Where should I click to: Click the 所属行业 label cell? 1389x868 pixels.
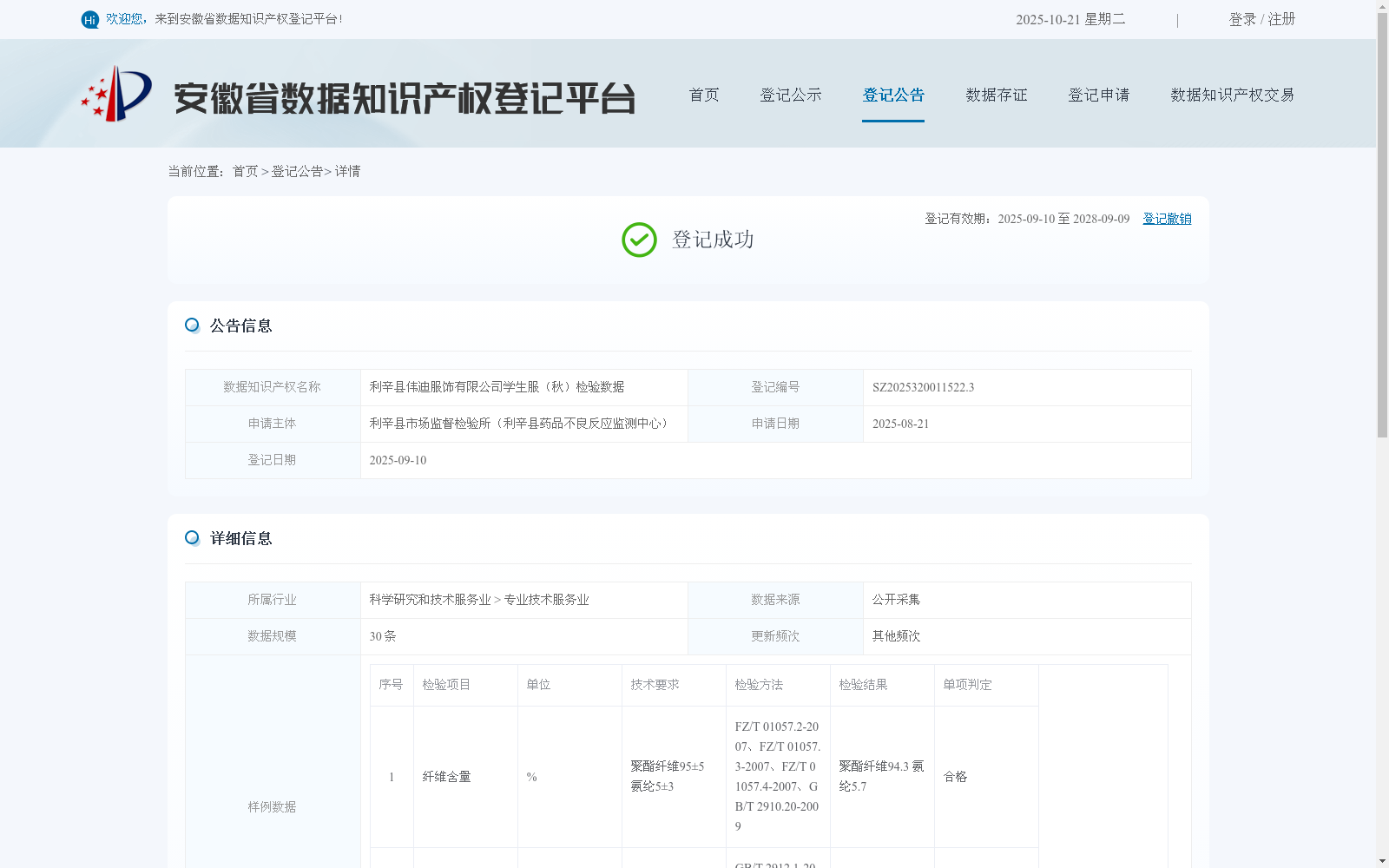tap(273, 600)
